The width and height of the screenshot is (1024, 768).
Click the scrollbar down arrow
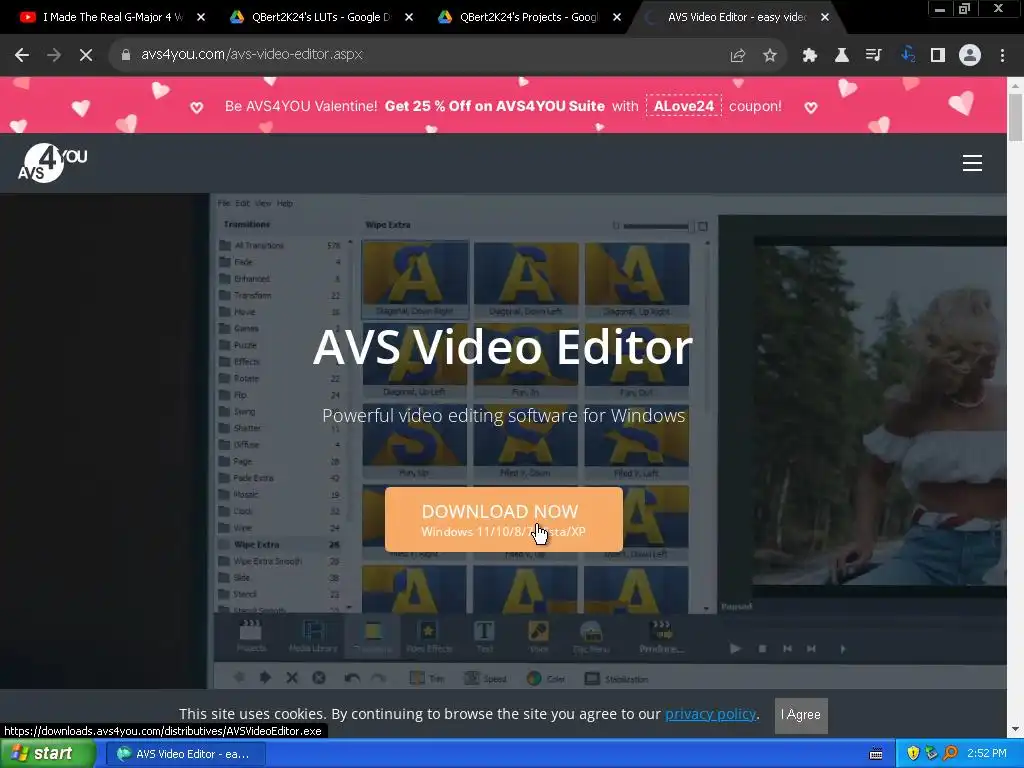click(x=1016, y=729)
